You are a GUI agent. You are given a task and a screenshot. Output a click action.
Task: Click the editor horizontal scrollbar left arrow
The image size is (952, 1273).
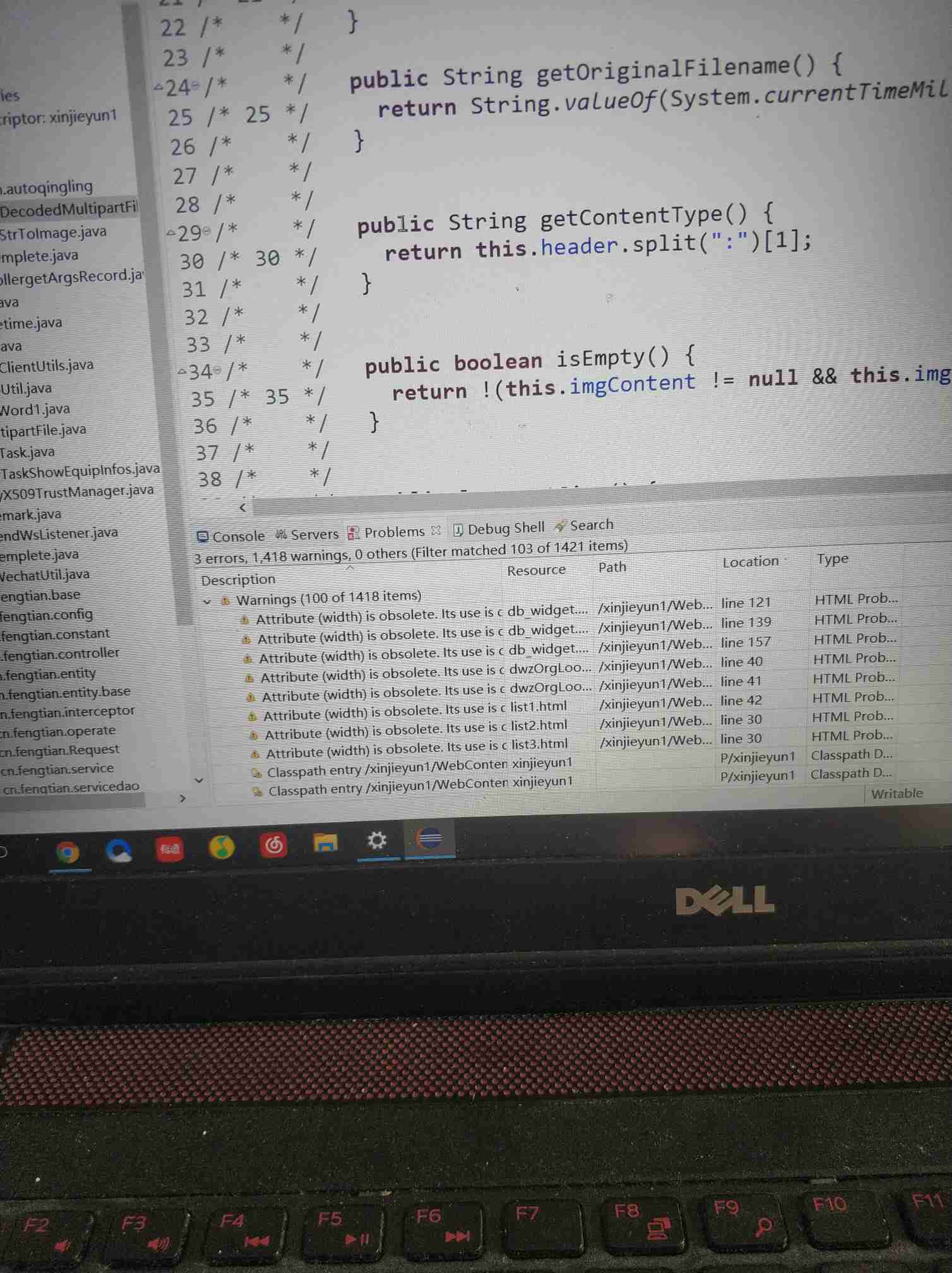click(x=242, y=507)
